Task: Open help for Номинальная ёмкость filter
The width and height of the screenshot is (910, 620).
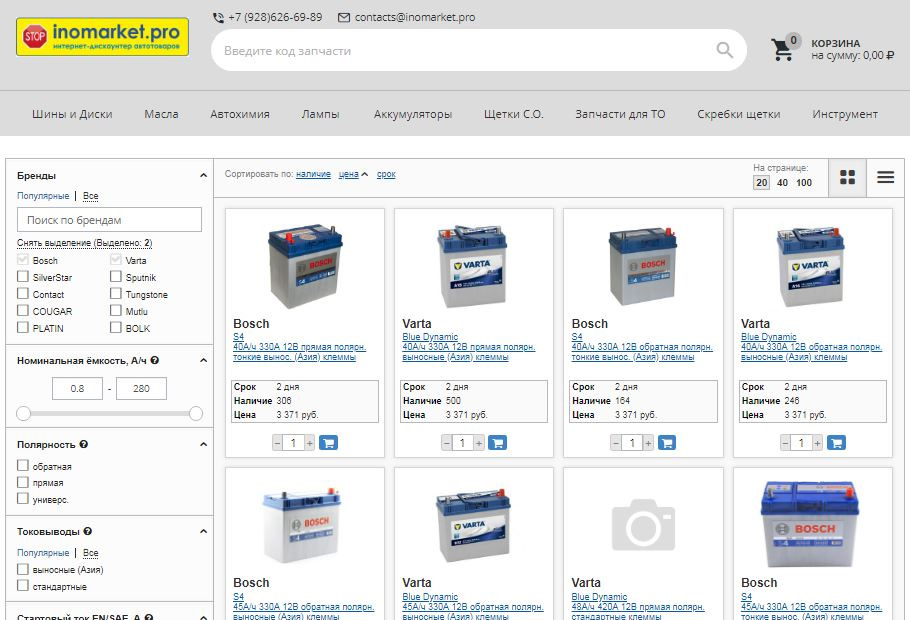Action: (x=154, y=360)
